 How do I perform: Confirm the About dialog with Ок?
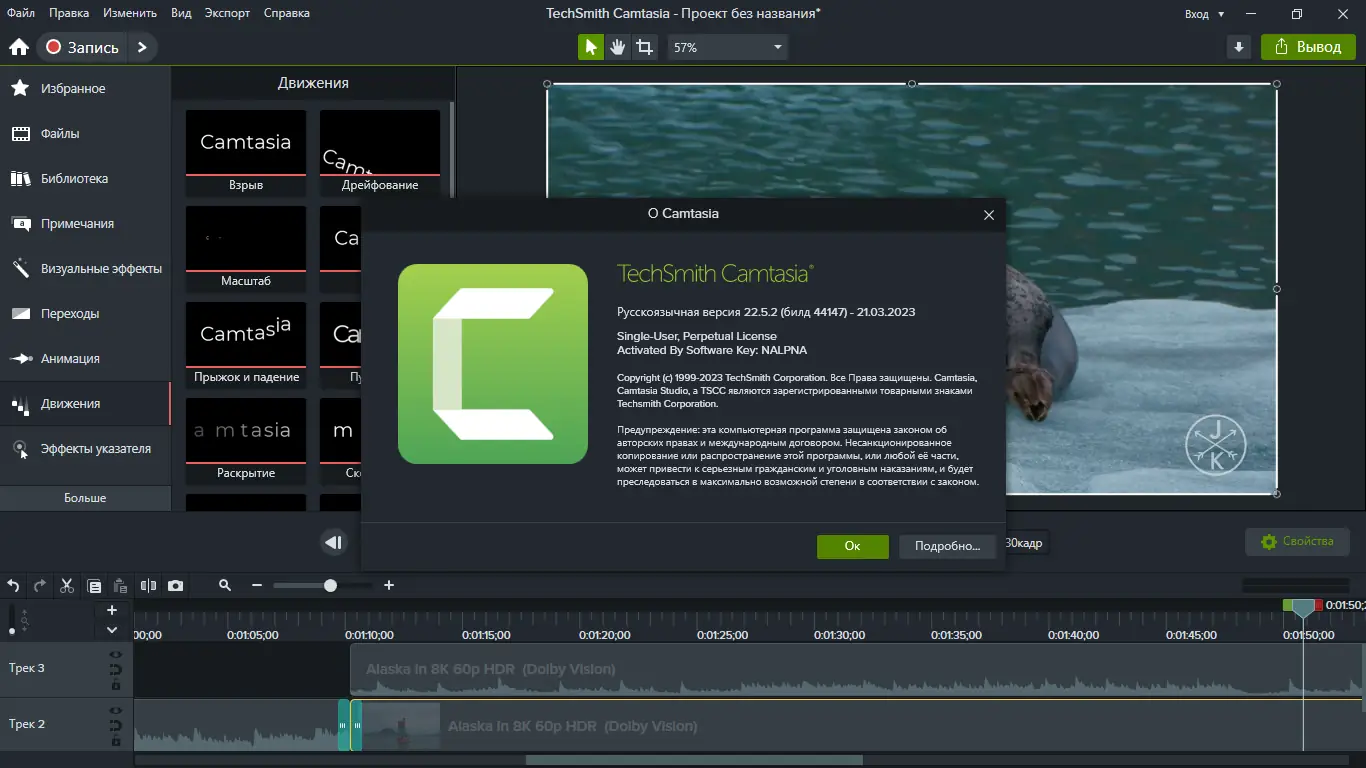click(852, 547)
